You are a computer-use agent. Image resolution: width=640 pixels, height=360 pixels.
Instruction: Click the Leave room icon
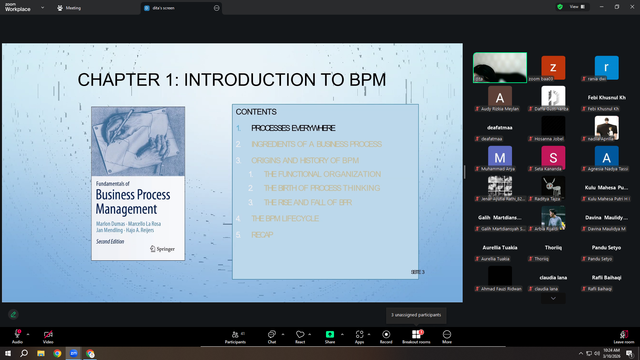(624, 334)
